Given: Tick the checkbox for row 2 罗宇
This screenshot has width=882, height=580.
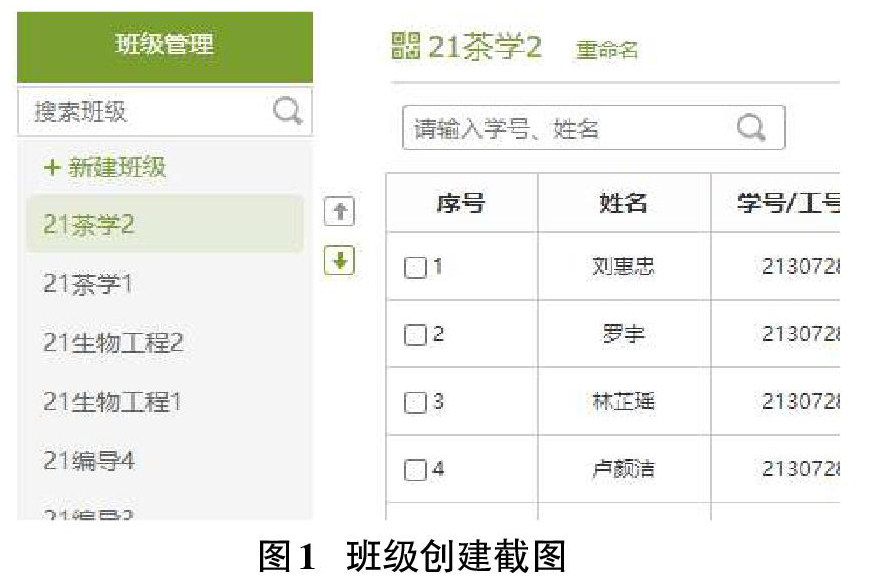Looking at the screenshot, I should point(415,335).
